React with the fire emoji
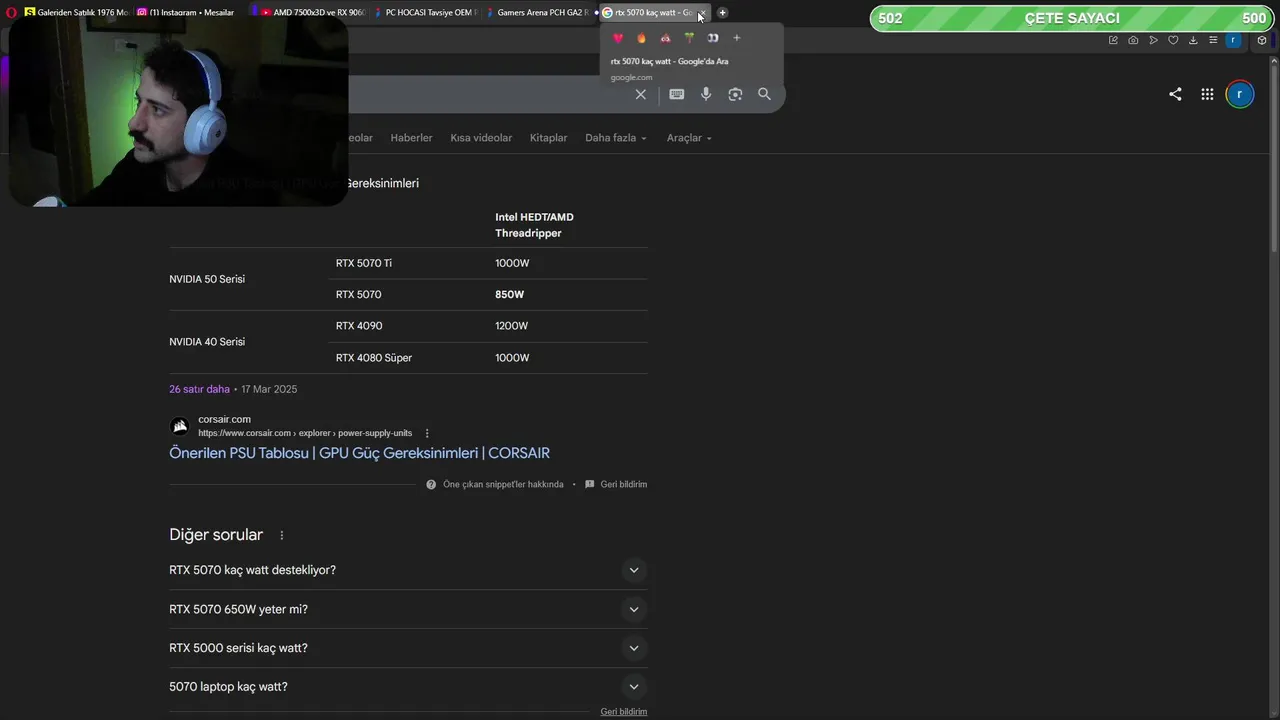 pyautogui.click(x=641, y=38)
